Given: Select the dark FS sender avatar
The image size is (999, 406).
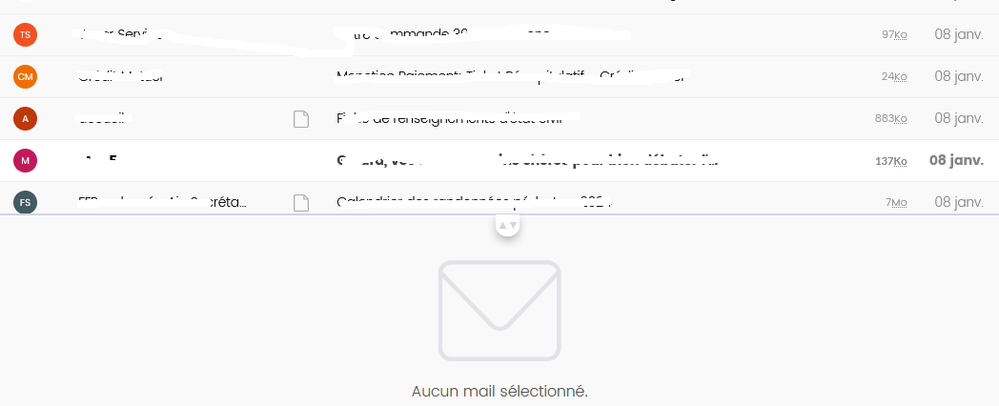Looking at the screenshot, I should (25, 202).
